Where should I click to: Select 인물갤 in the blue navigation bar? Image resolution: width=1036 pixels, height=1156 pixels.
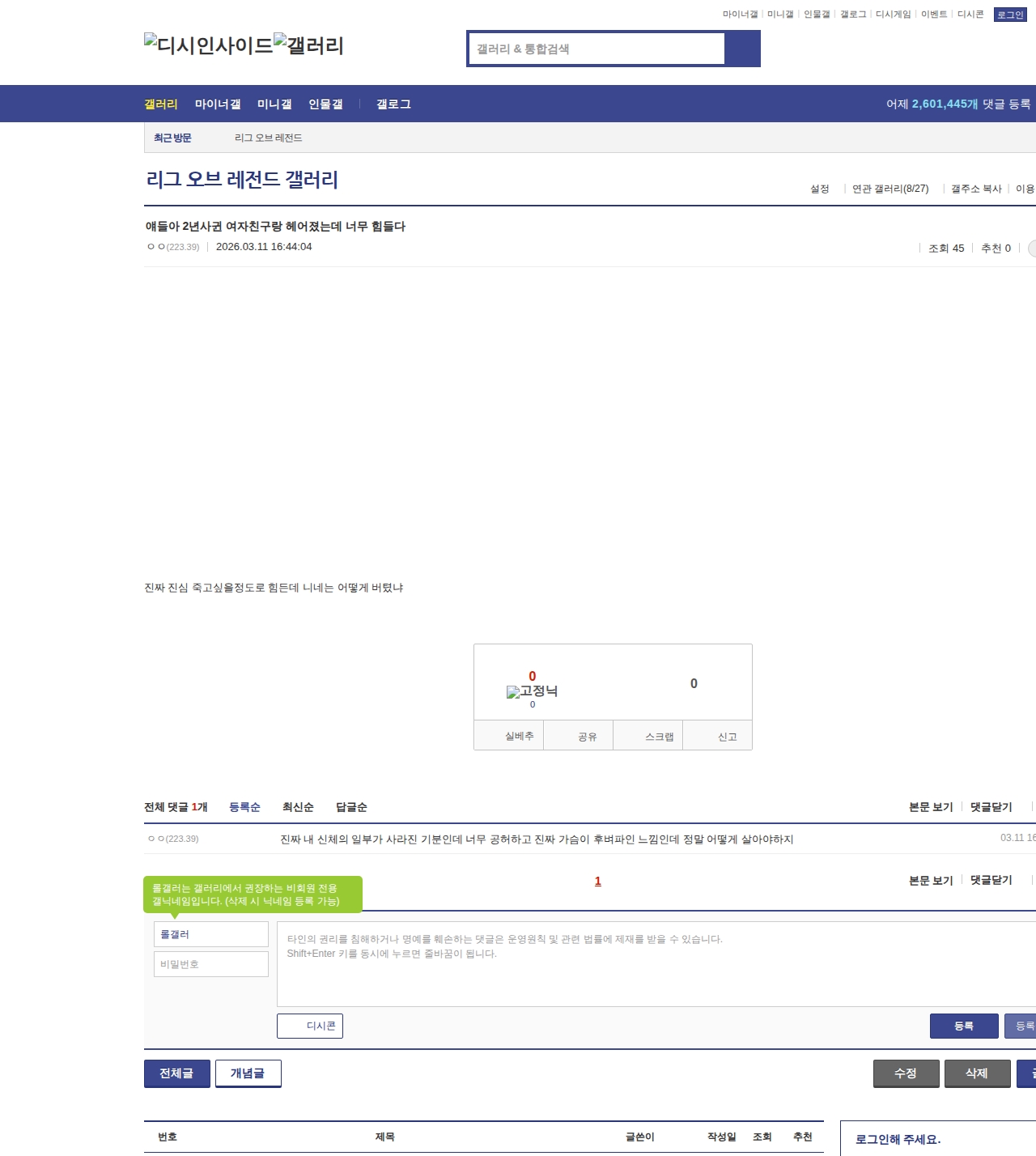[x=325, y=104]
